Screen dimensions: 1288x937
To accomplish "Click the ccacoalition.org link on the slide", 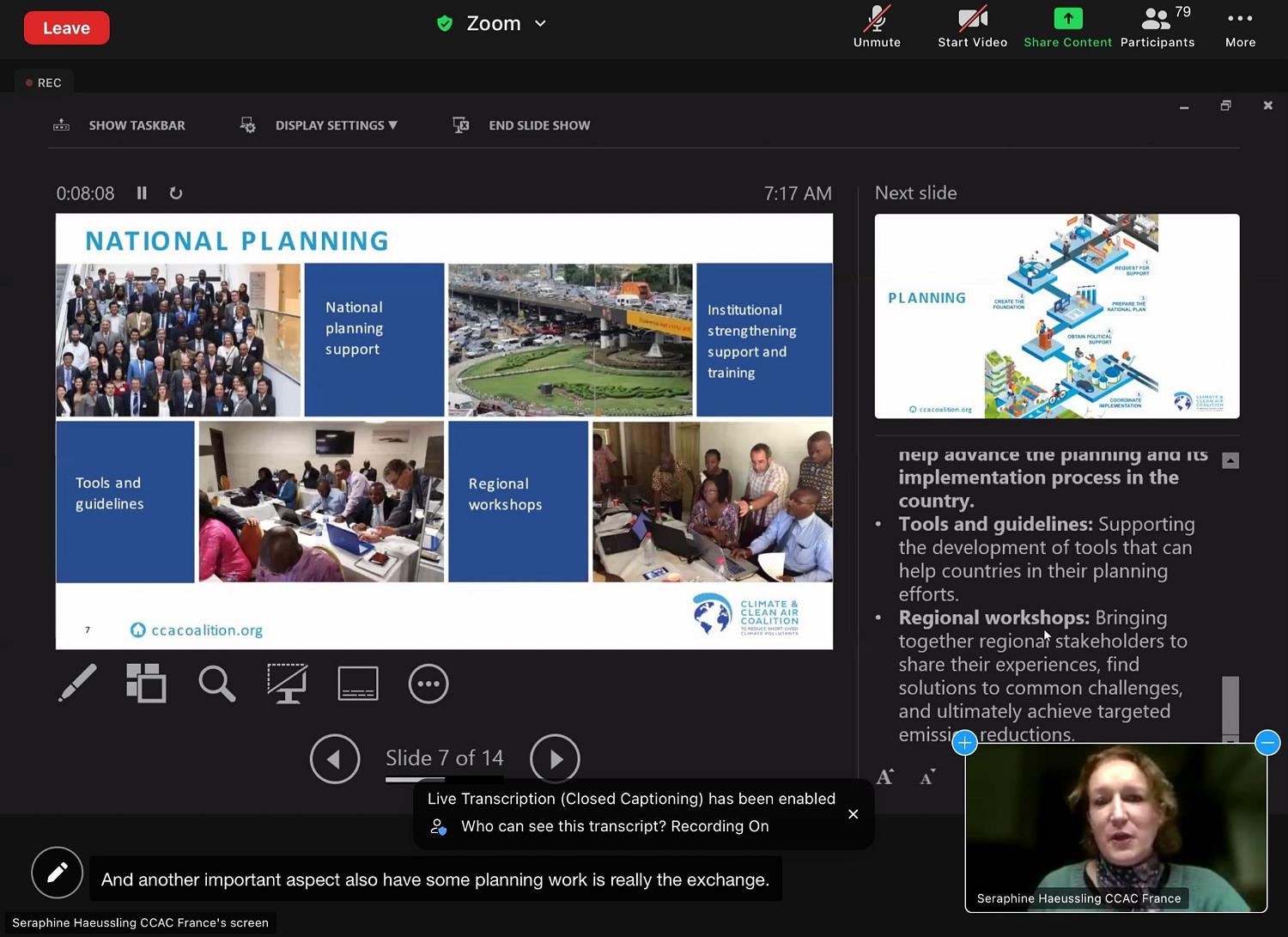I will pyautogui.click(x=197, y=630).
